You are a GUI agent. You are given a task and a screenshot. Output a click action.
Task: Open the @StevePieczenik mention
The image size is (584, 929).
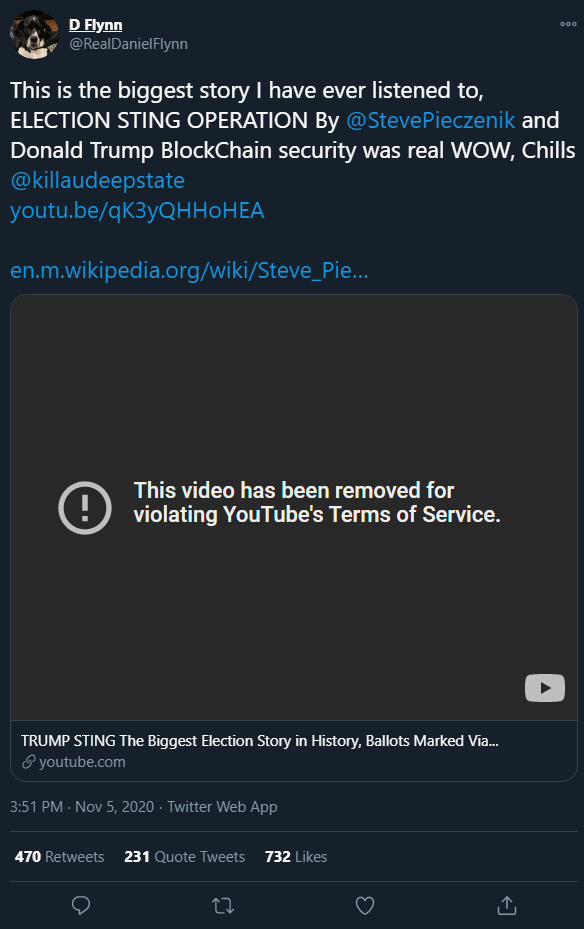431,120
